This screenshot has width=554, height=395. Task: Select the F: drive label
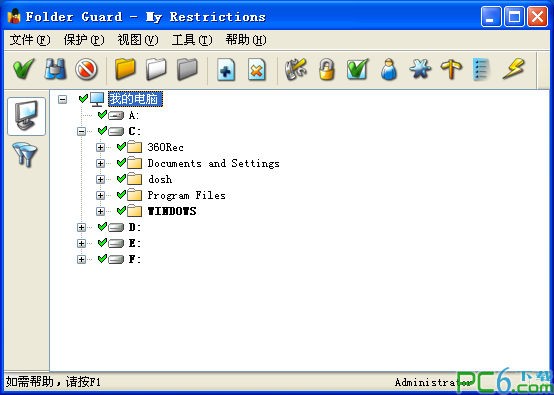click(x=135, y=260)
